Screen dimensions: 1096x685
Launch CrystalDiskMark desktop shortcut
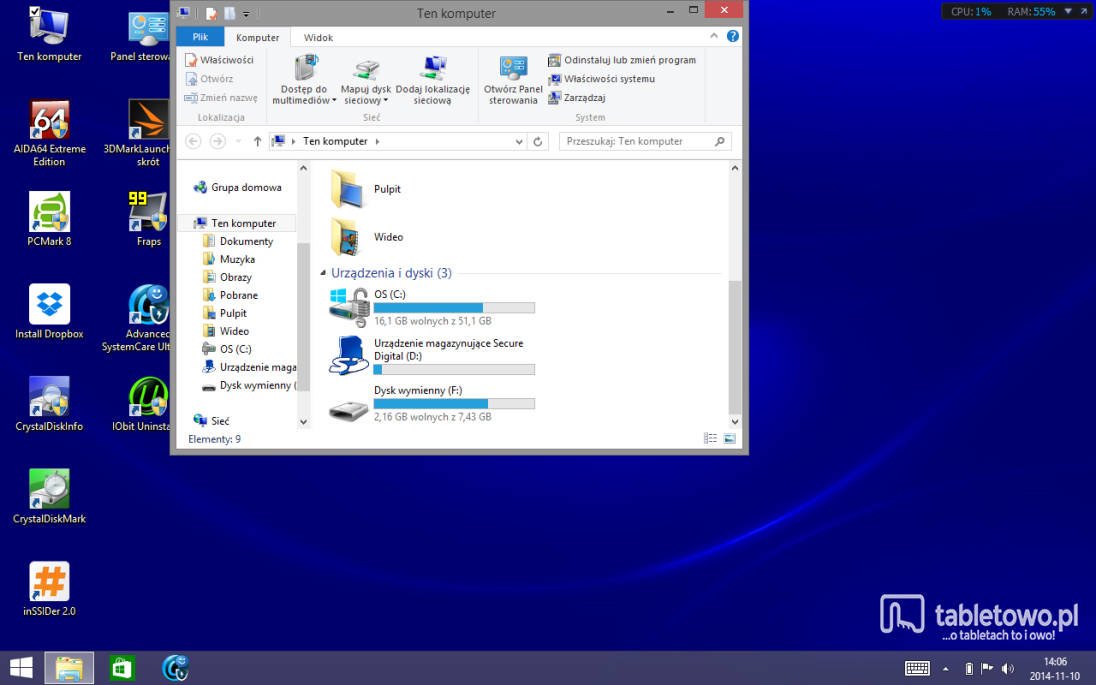[49, 496]
